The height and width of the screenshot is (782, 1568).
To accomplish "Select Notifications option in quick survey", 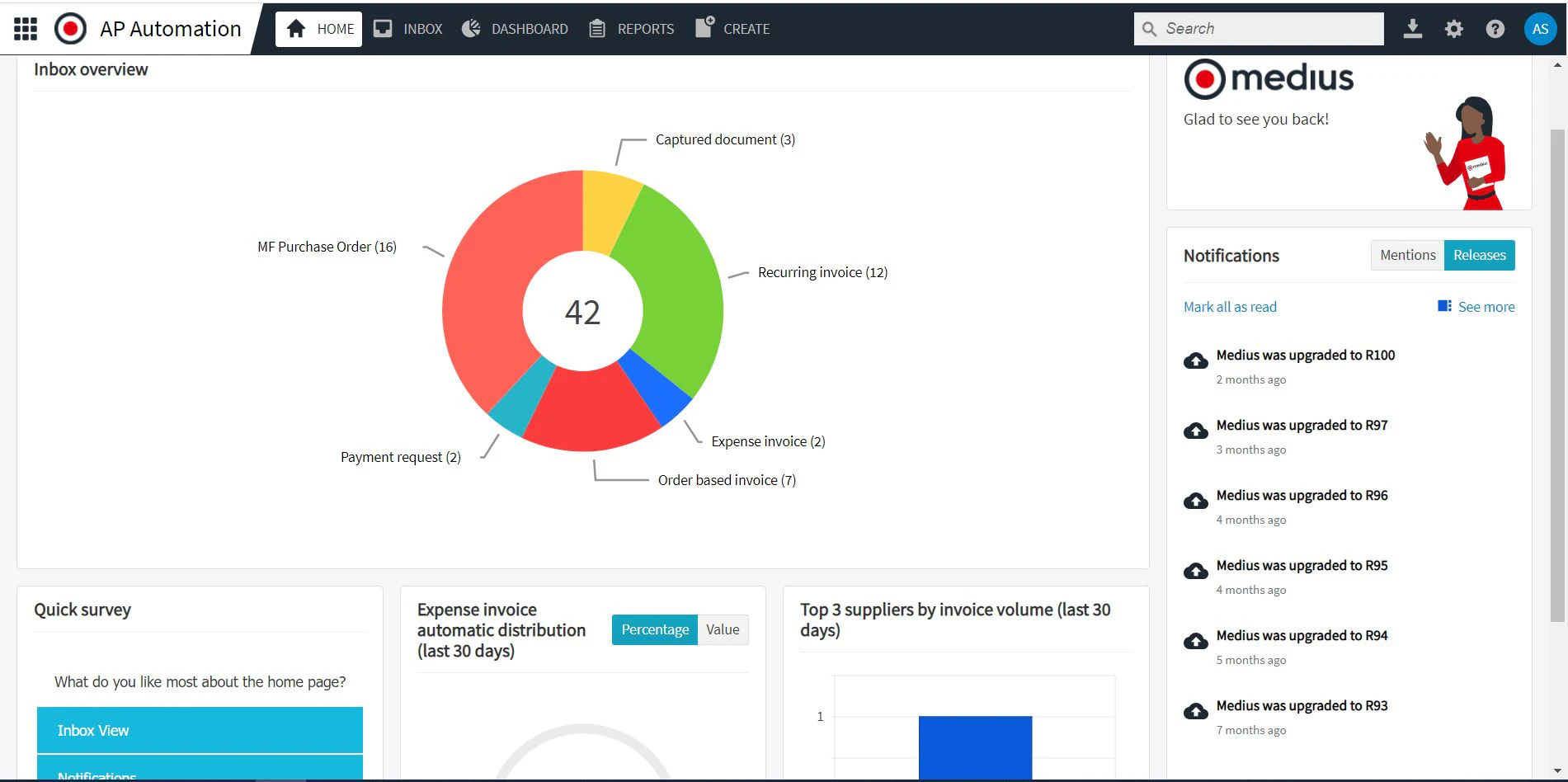I will [199, 772].
